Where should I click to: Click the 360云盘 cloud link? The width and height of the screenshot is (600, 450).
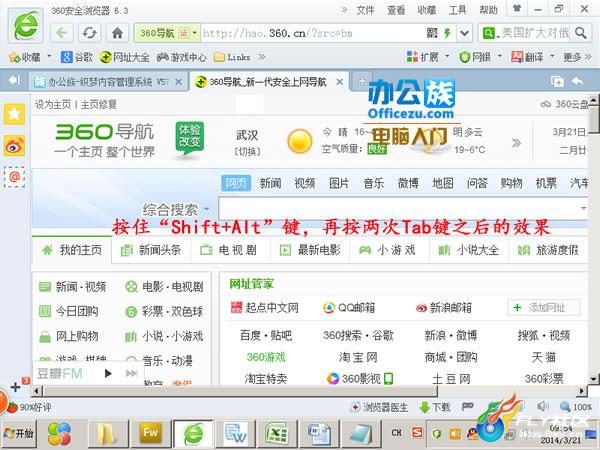(564, 104)
